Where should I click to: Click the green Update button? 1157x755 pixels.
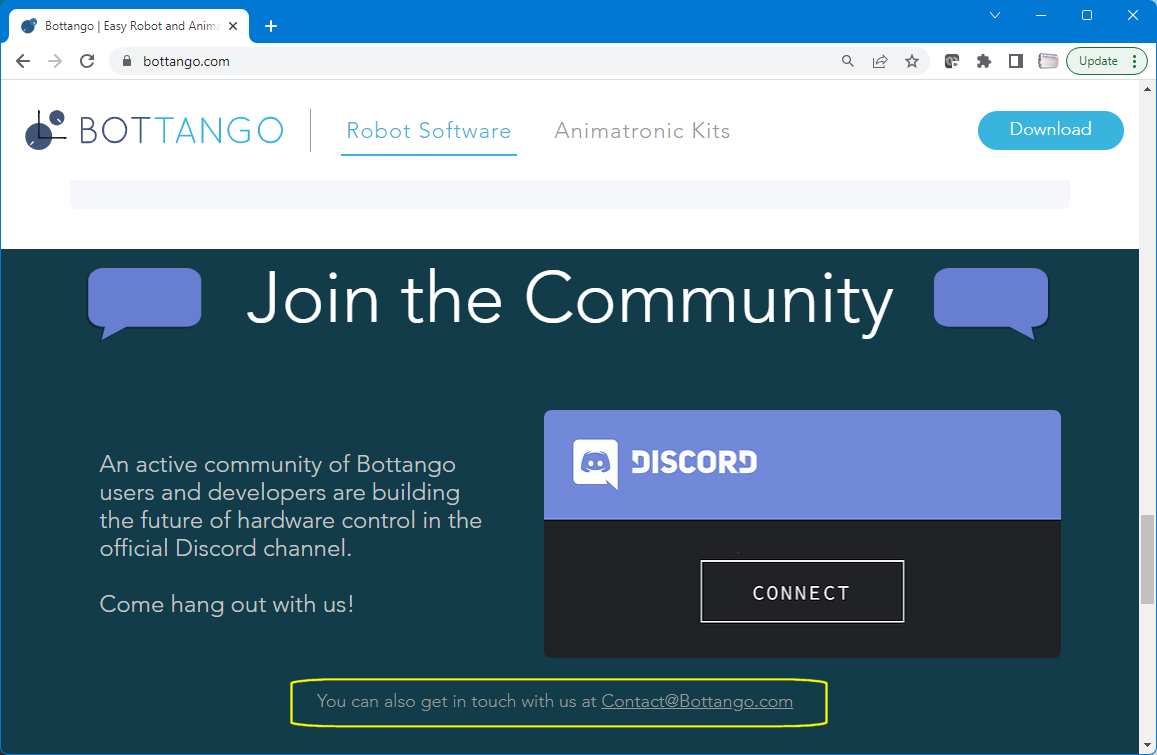pos(1098,61)
